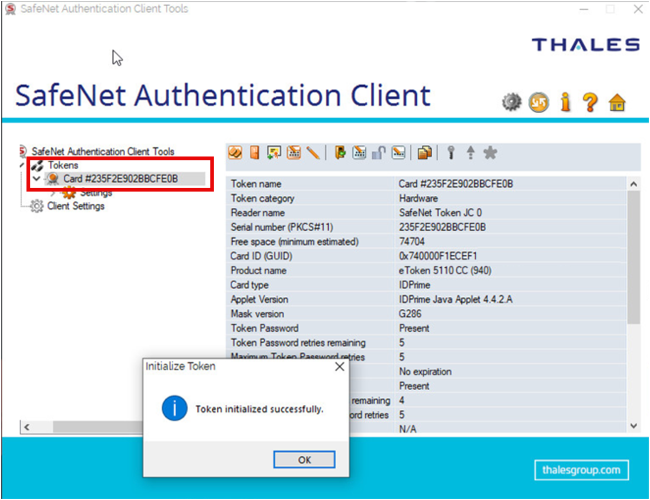Viewport: 650px width, 500px height.
Task: Open About via the orange 'i' icon
Action: click(x=565, y=102)
